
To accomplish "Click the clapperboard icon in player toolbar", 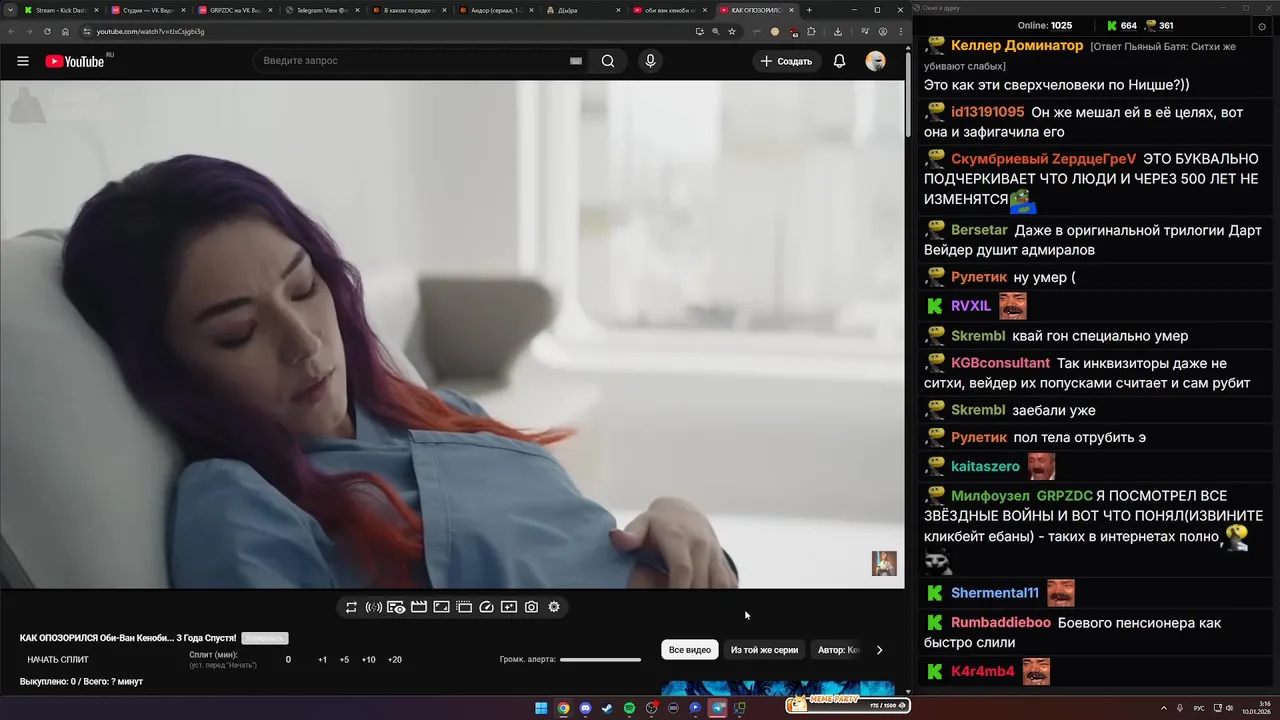I will tap(419, 607).
